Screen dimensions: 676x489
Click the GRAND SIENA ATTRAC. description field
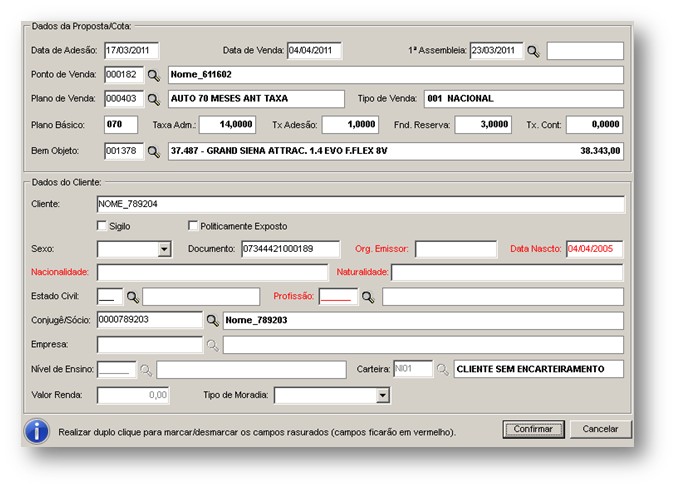(x=396, y=151)
